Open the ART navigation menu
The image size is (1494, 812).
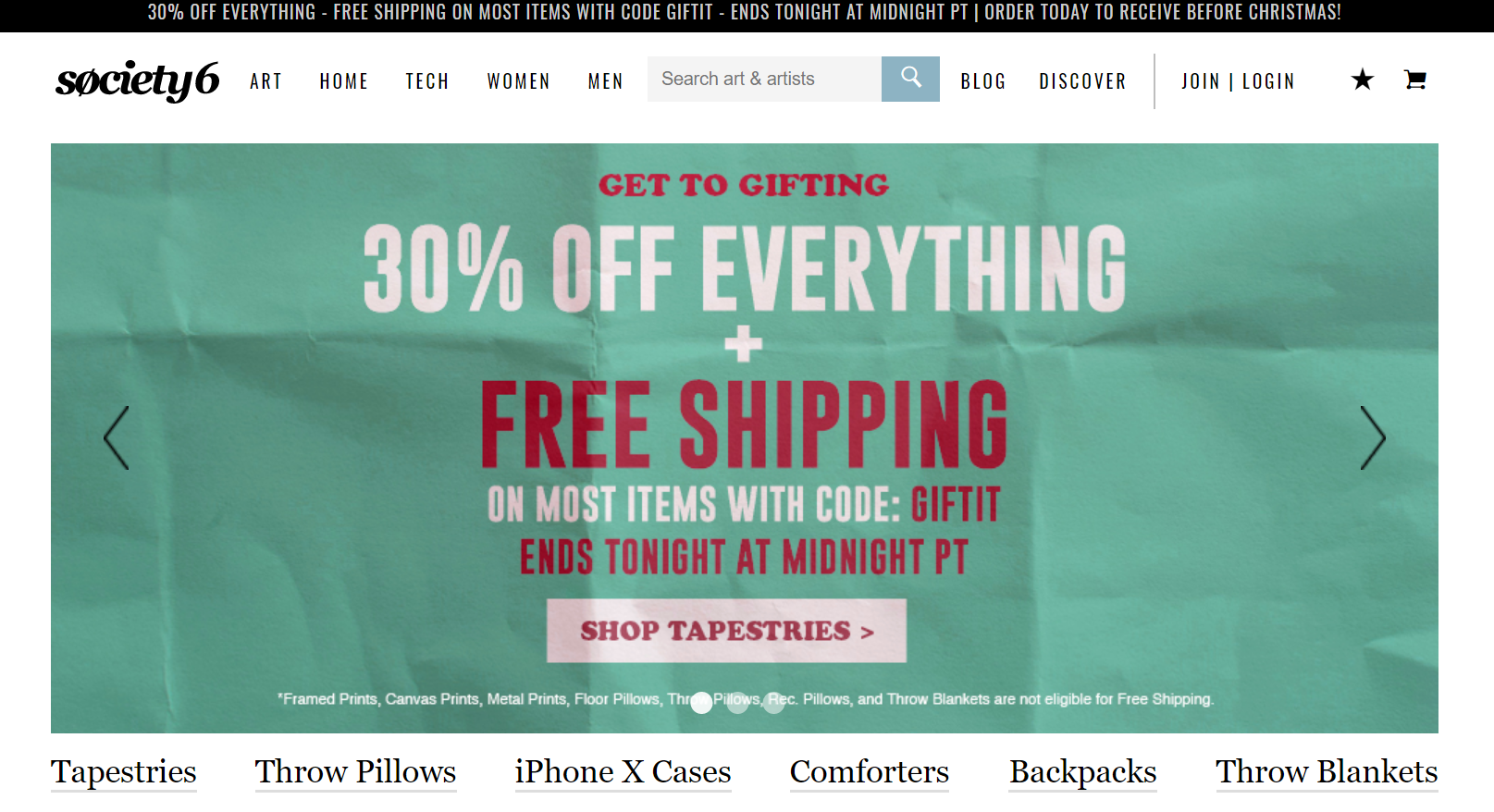[265, 81]
